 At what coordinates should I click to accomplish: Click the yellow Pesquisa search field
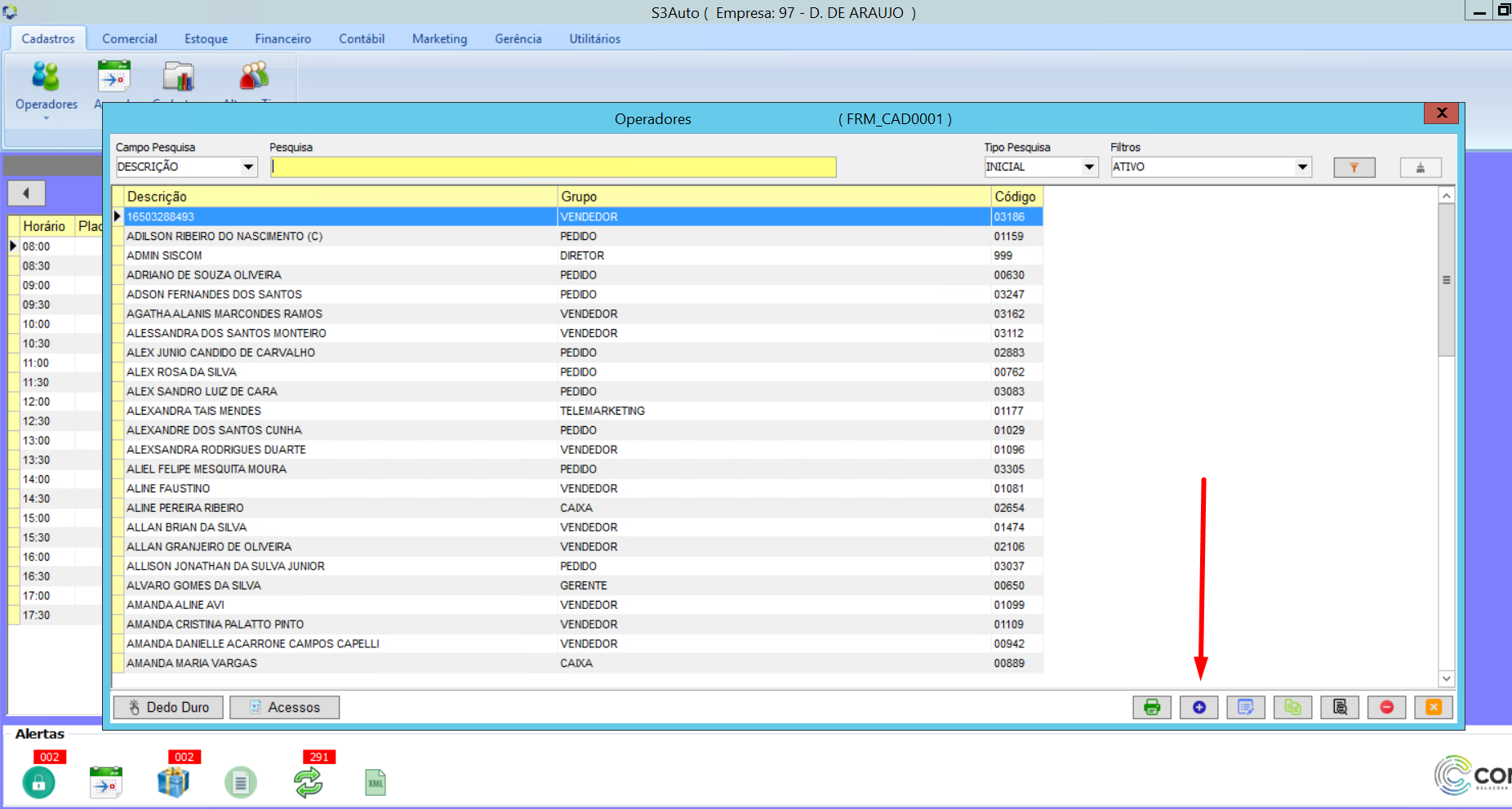pyautogui.click(x=553, y=167)
